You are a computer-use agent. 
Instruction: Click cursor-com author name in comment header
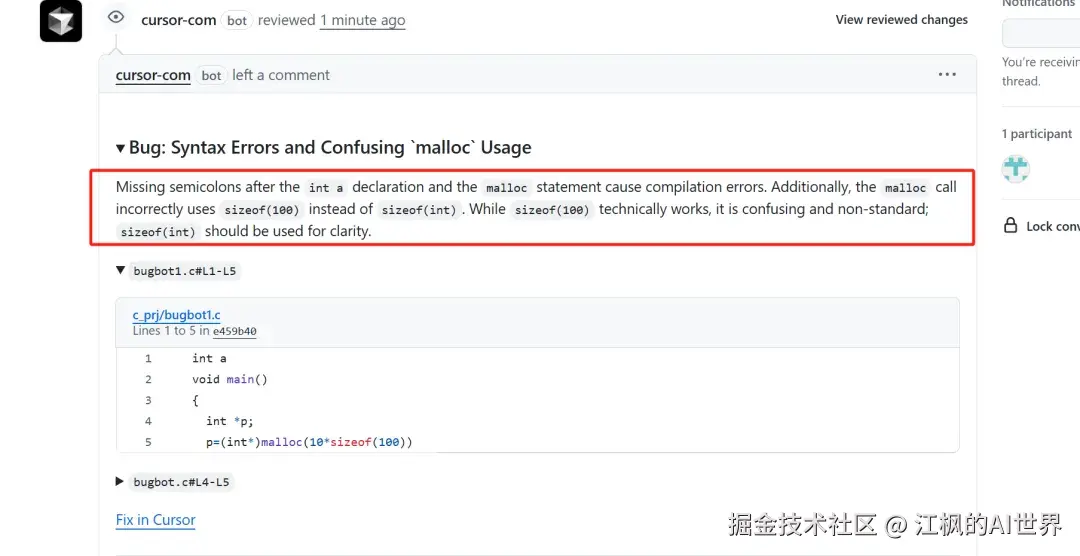pyautogui.click(x=153, y=75)
